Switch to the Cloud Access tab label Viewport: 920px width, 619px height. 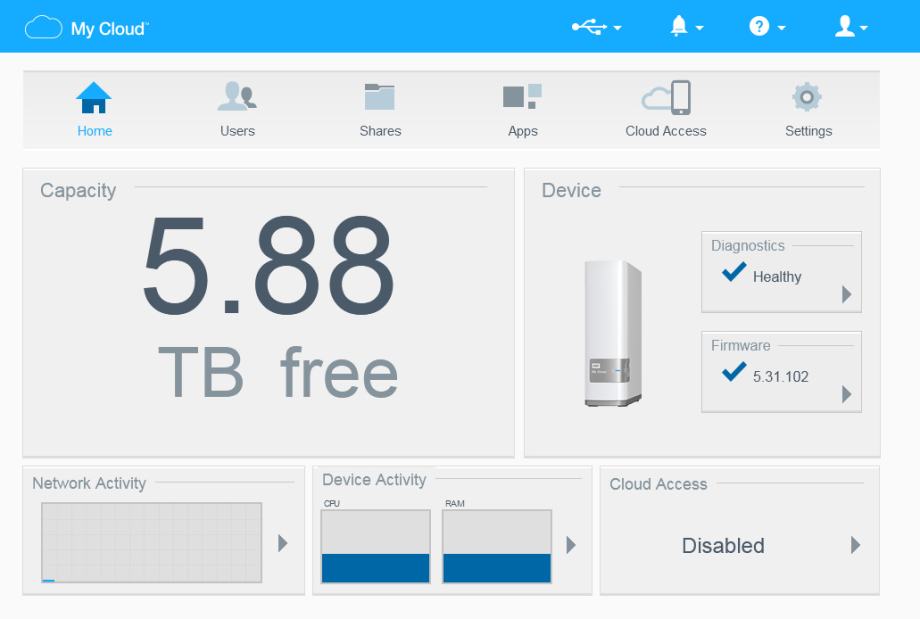click(x=666, y=131)
